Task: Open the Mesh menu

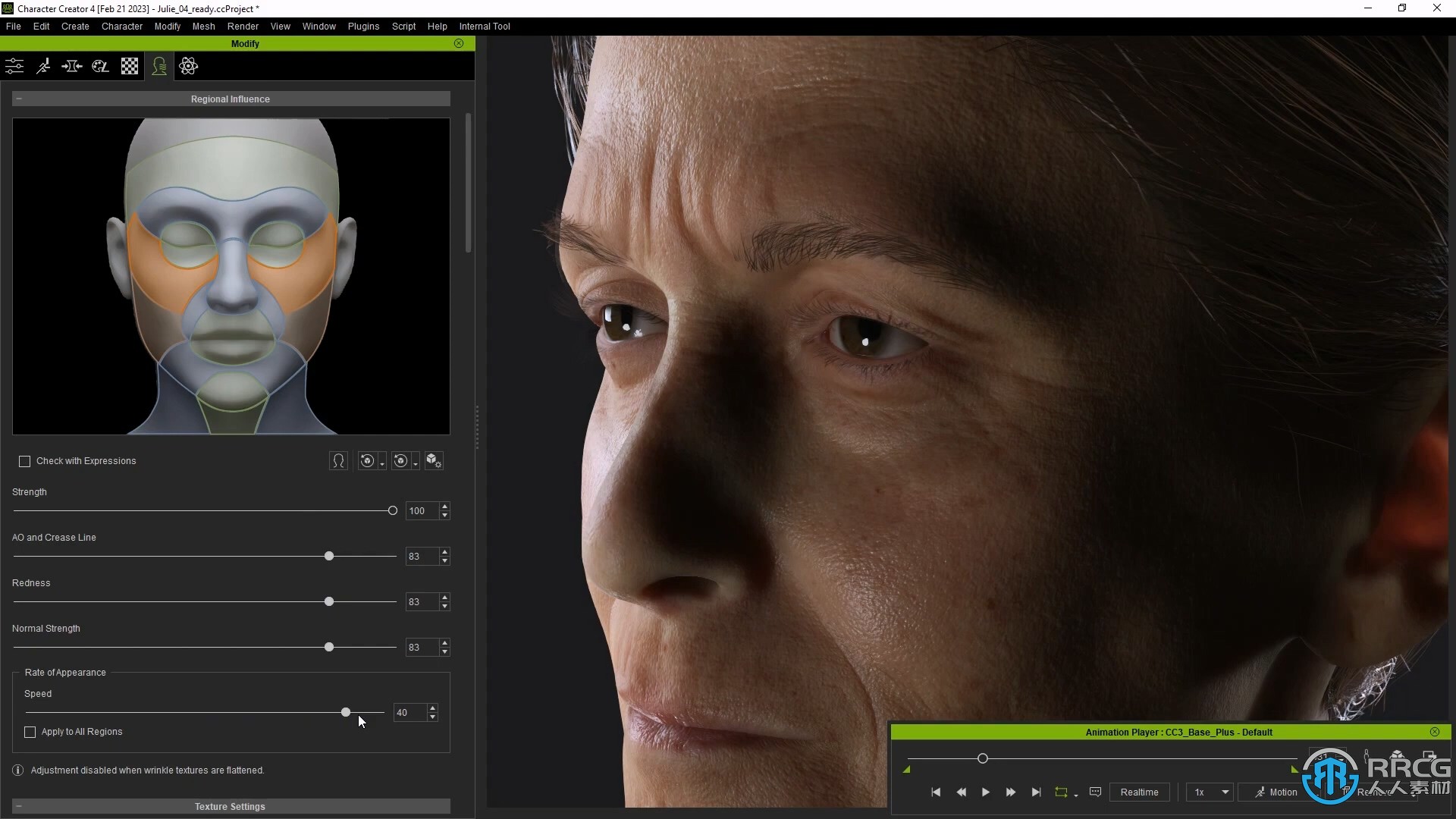Action: click(x=204, y=26)
